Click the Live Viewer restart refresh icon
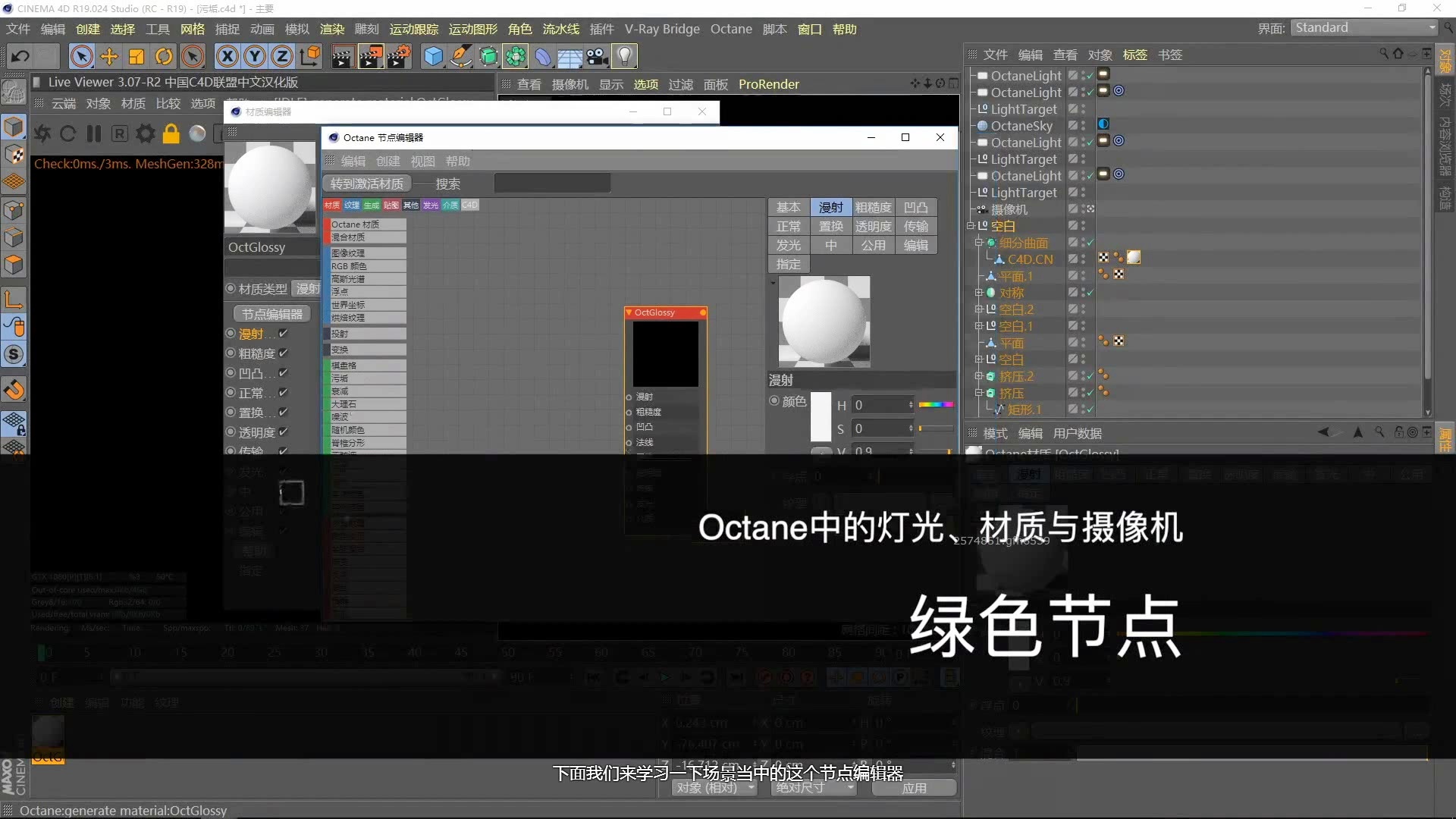Viewport: 1456px width, 819px height. coord(67,134)
